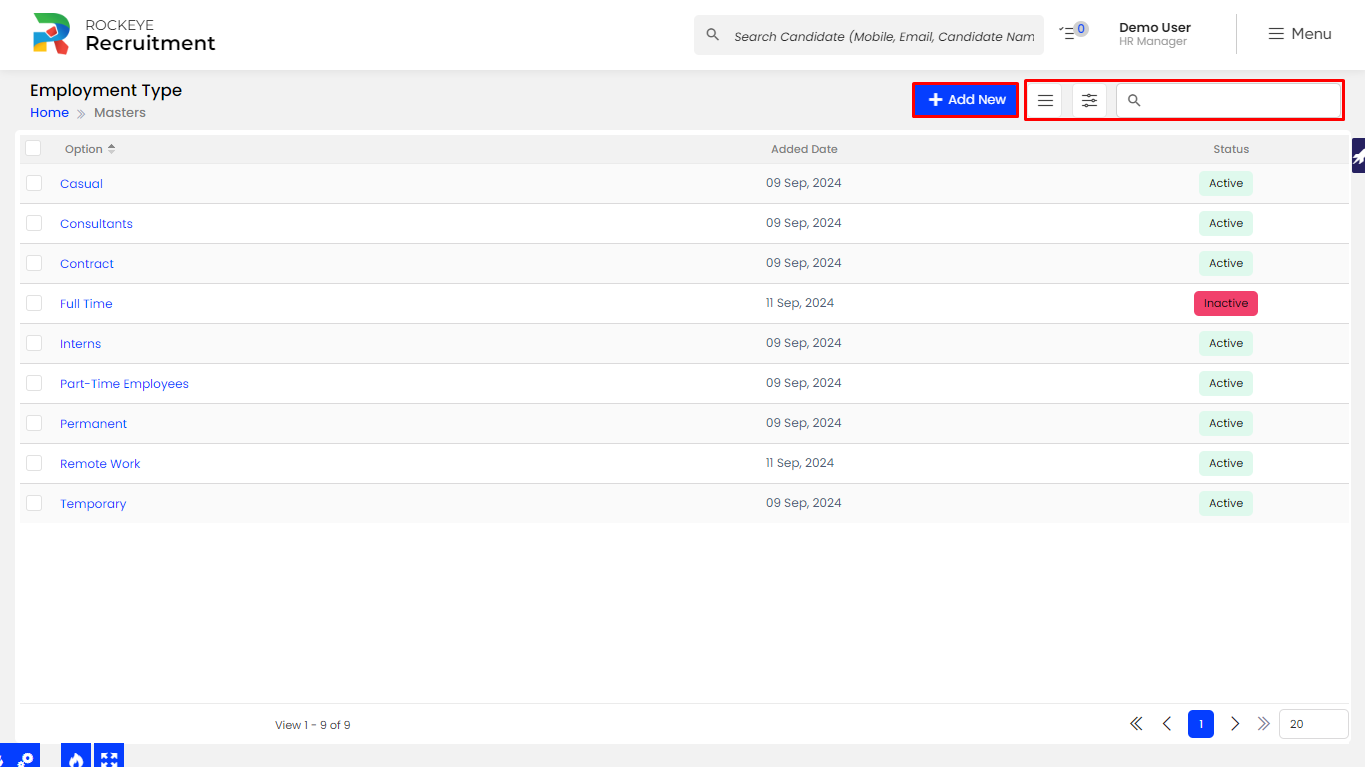1365x767 pixels.
Task: Click the Employment Type search field
Action: (x=1228, y=100)
